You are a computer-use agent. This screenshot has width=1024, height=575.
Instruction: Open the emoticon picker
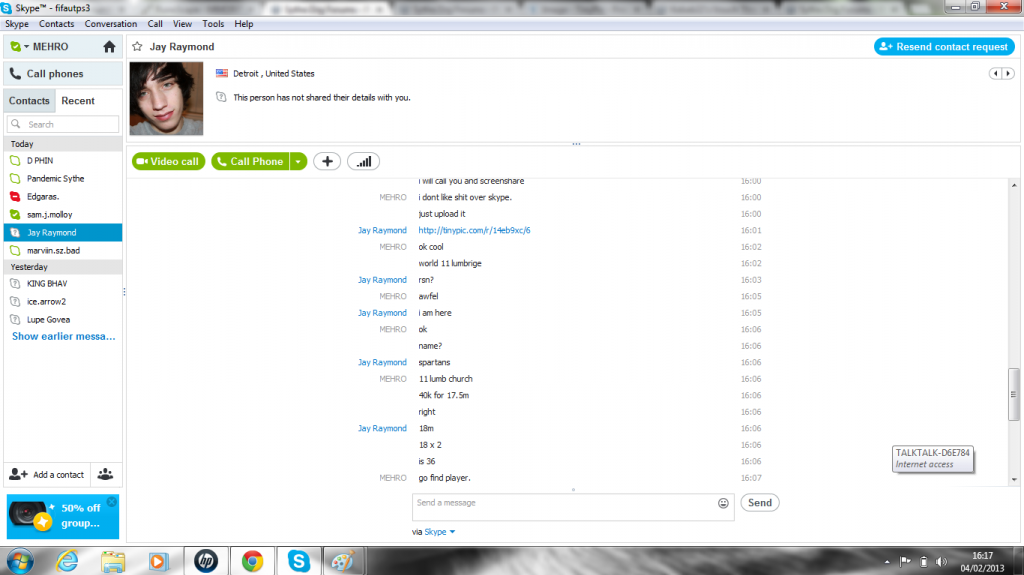coord(723,503)
